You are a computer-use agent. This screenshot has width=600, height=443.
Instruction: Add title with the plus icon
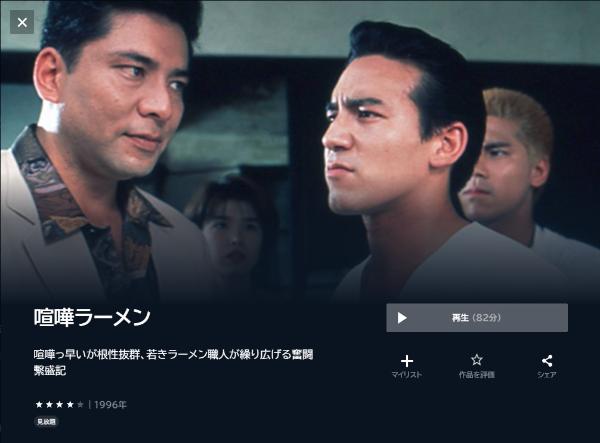(x=407, y=361)
